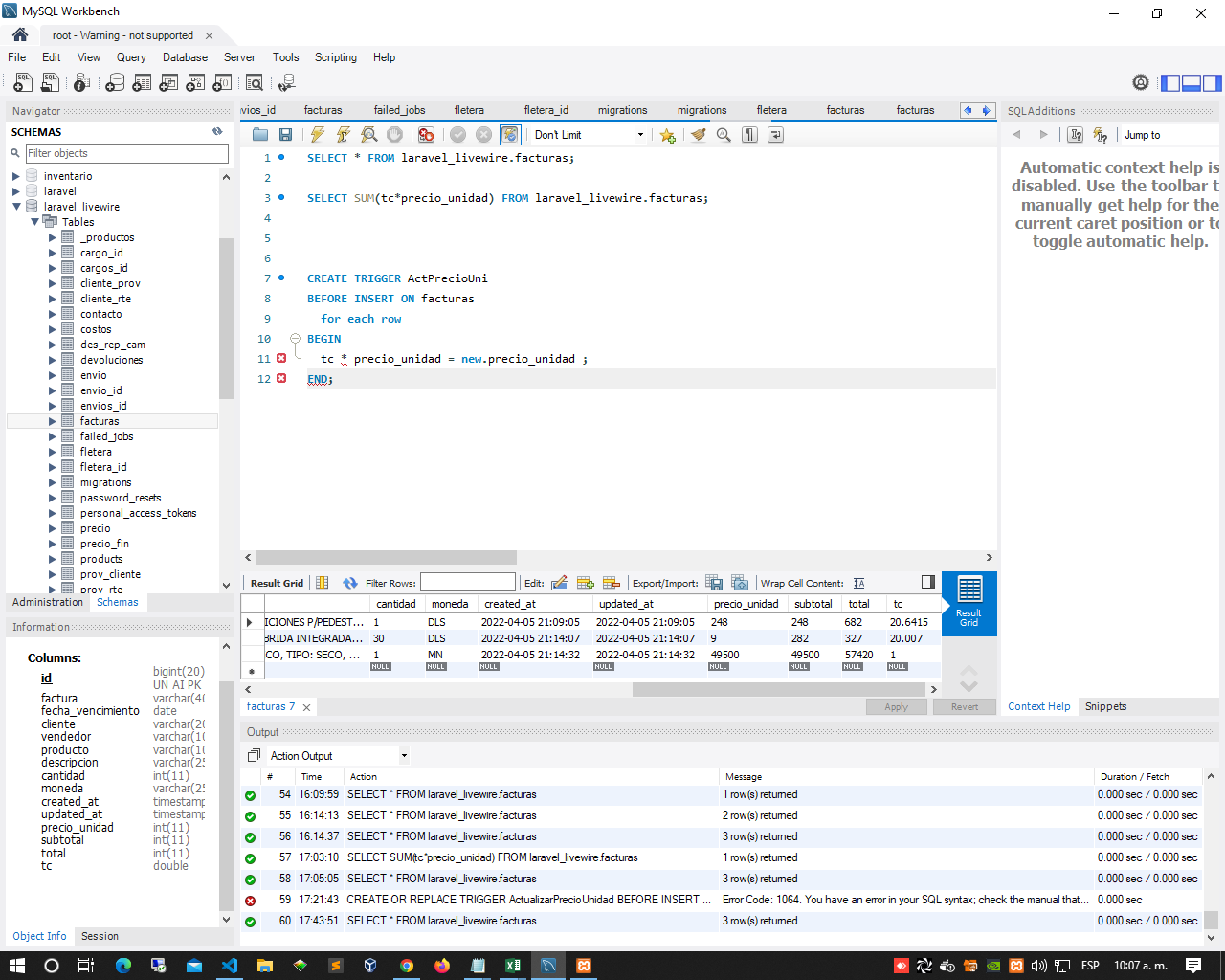Switch to the Snippets tab
Screen dimensions: 1225x980
1105,706
